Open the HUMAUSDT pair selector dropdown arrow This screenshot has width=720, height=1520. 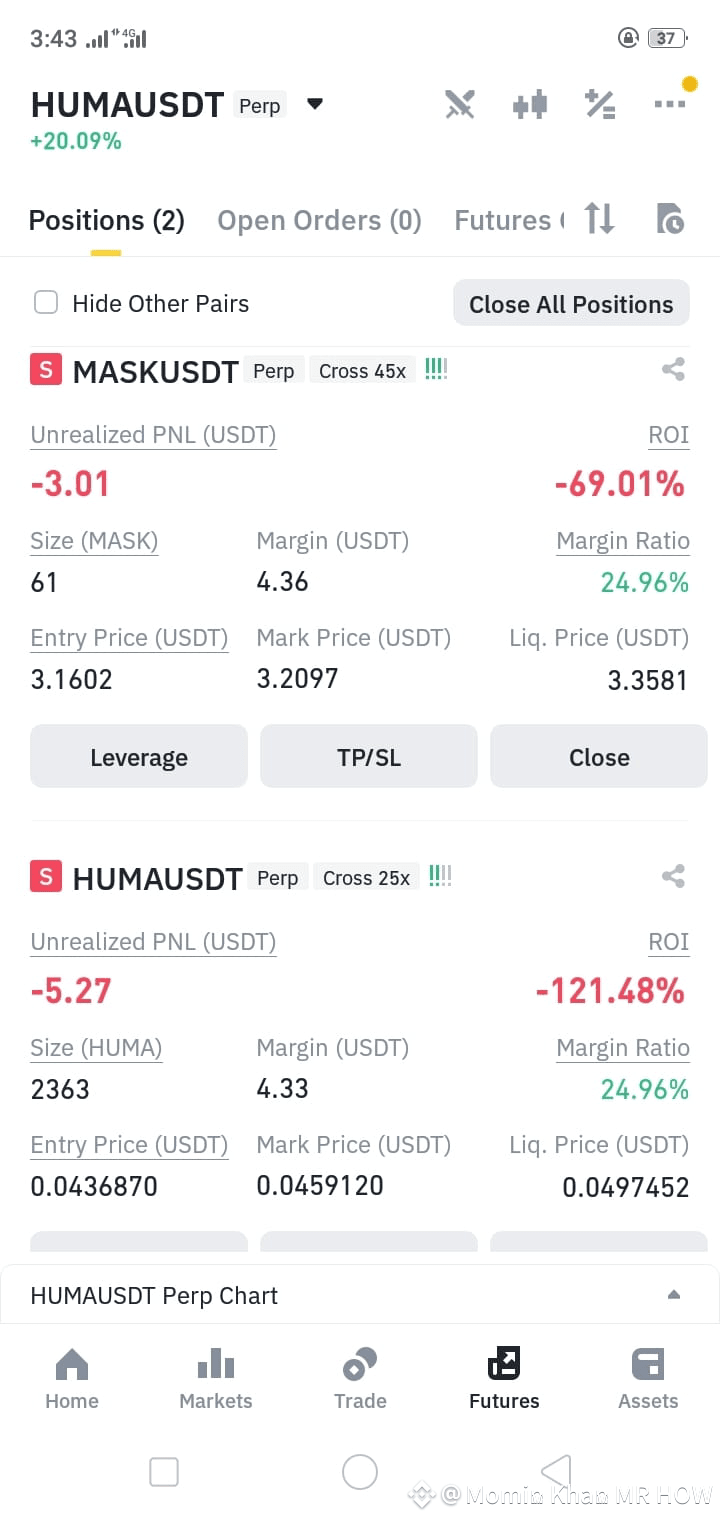click(x=314, y=104)
